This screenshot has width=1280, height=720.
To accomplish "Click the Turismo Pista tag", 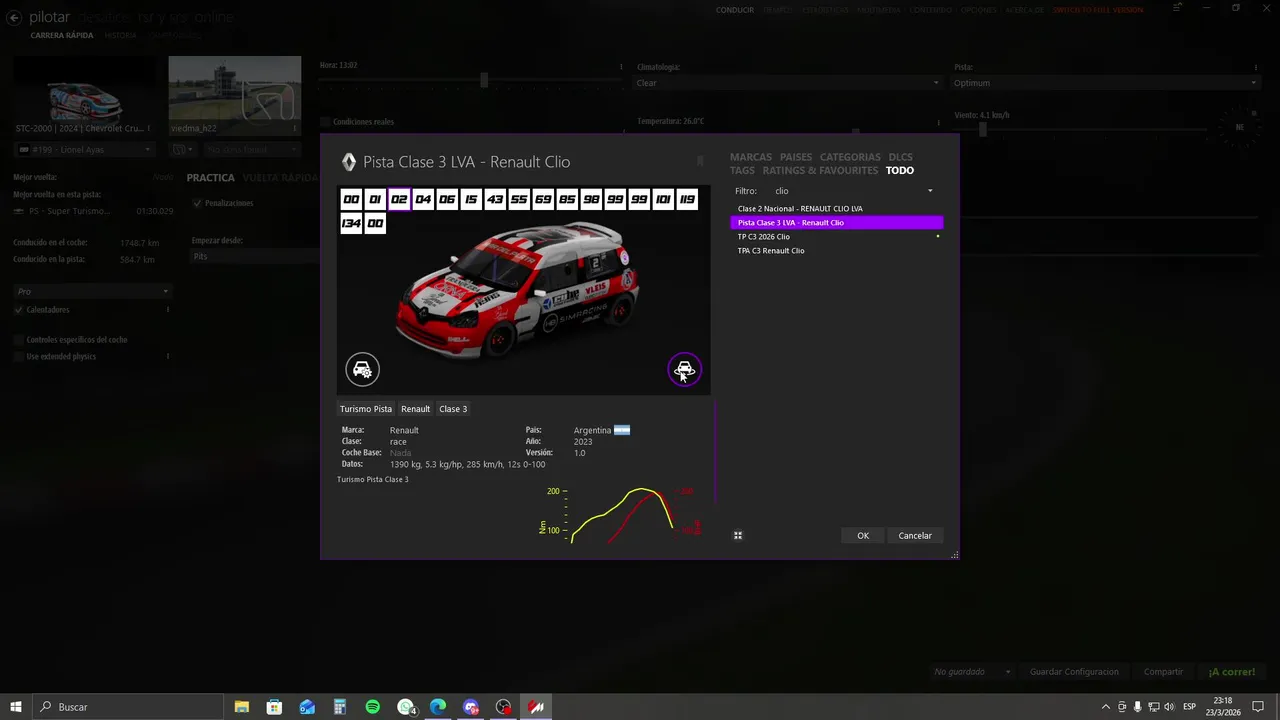I will pyautogui.click(x=366, y=409).
